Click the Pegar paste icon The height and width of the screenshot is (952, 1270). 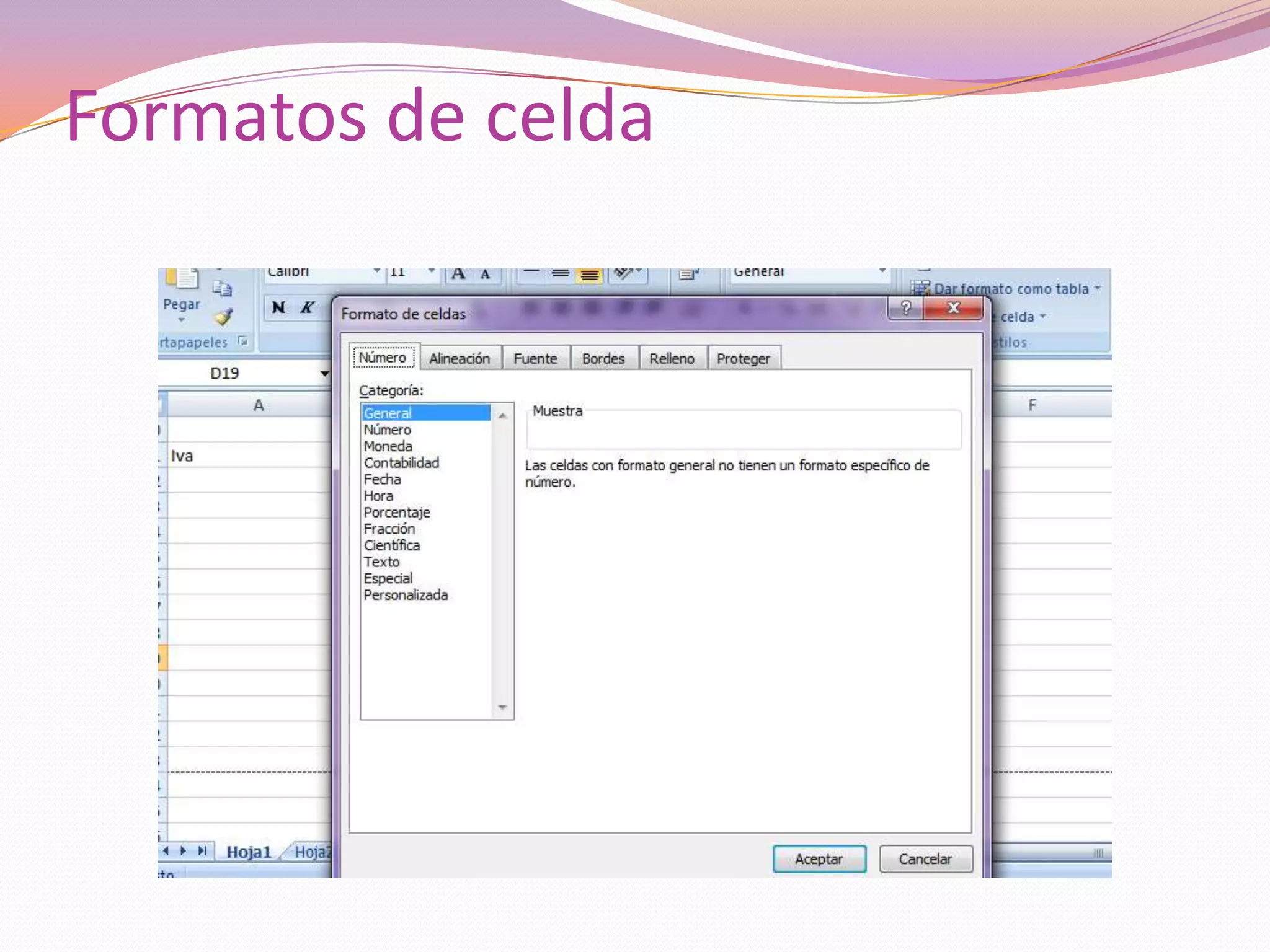[182, 279]
